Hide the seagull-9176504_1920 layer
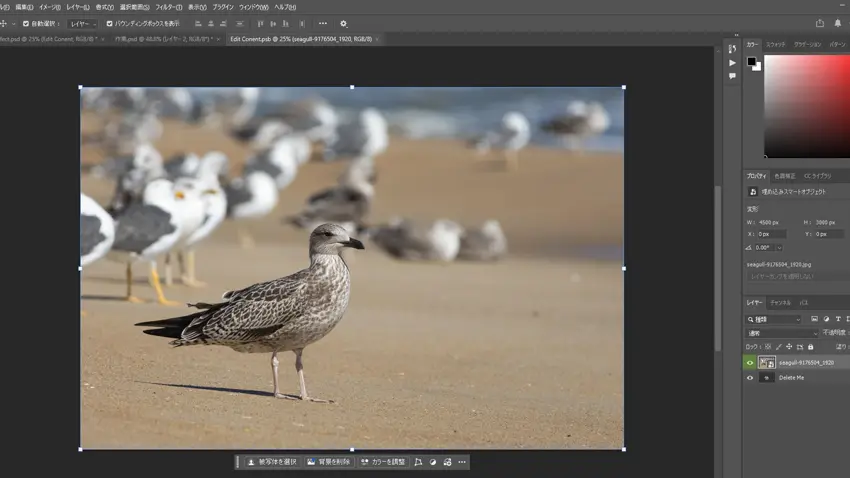Screen dimensions: 850x478 (750, 363)
